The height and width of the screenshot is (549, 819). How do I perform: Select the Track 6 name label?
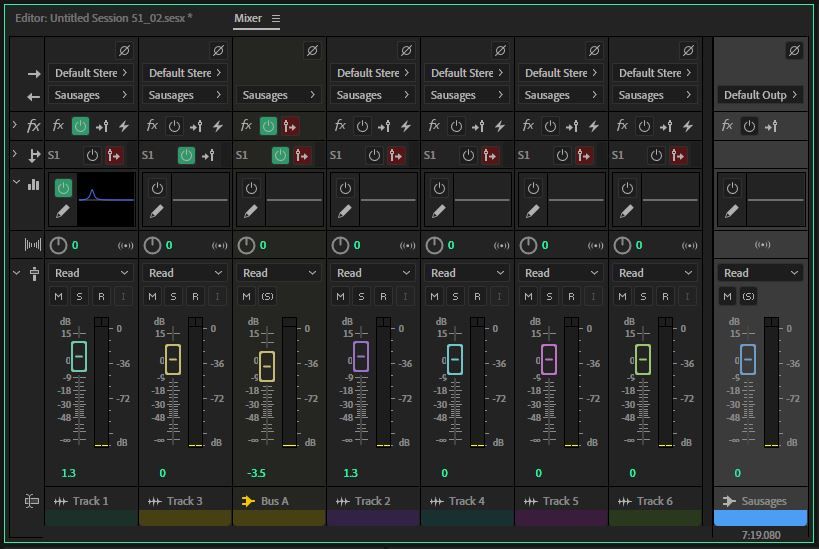pos(655,501)
